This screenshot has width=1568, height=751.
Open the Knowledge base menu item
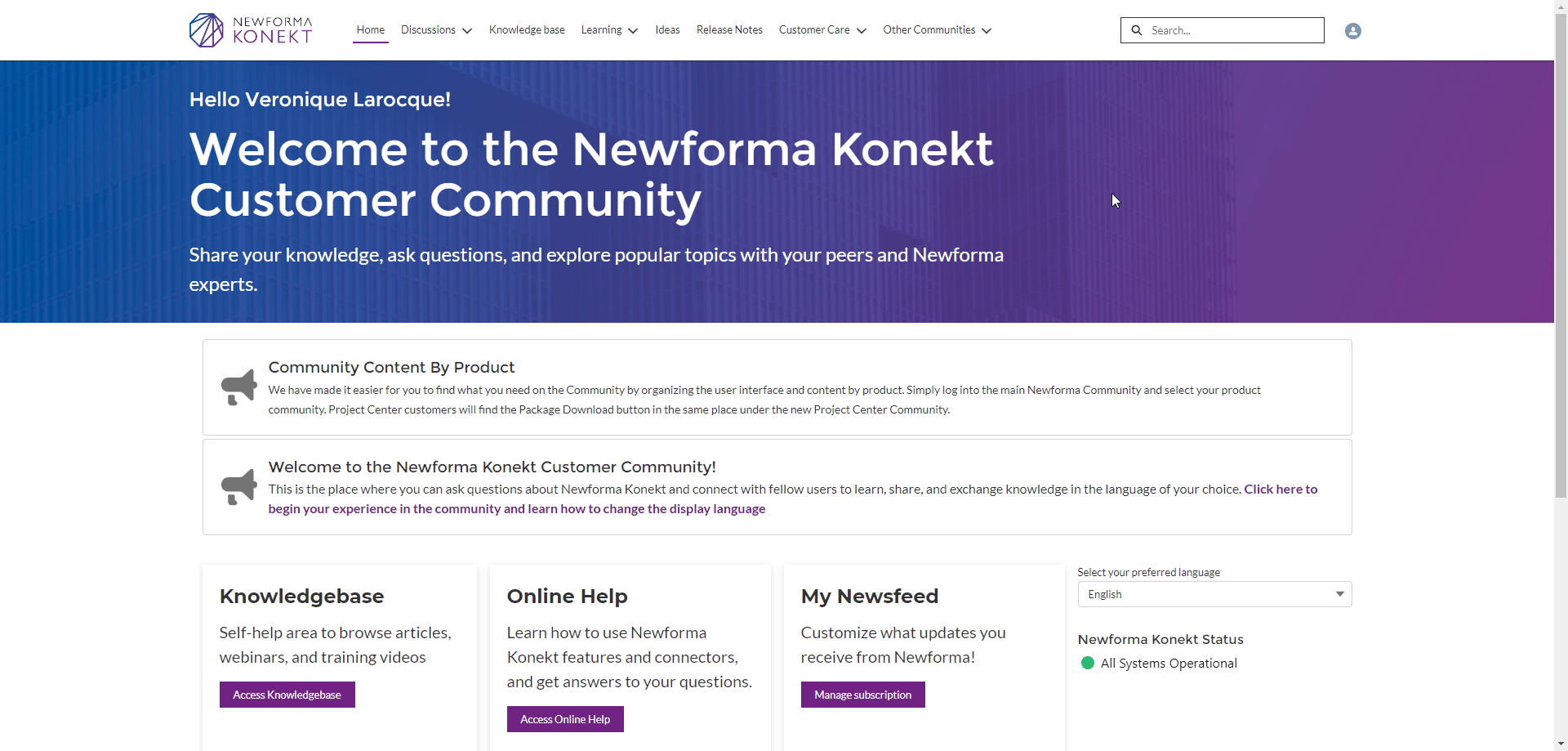click(527, 30)
